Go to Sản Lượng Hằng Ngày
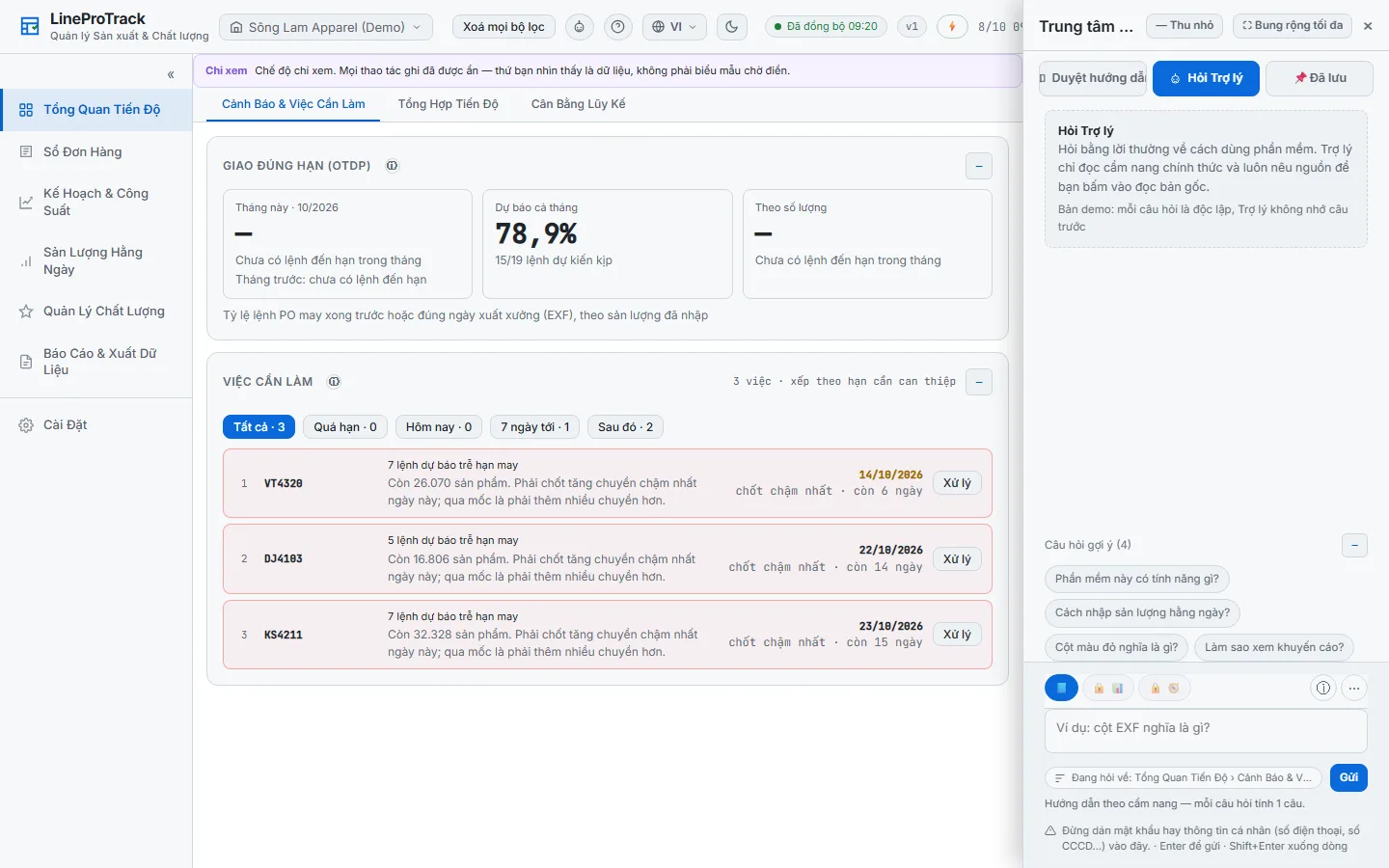1389x868 pixels. click(x=96, y=260)
